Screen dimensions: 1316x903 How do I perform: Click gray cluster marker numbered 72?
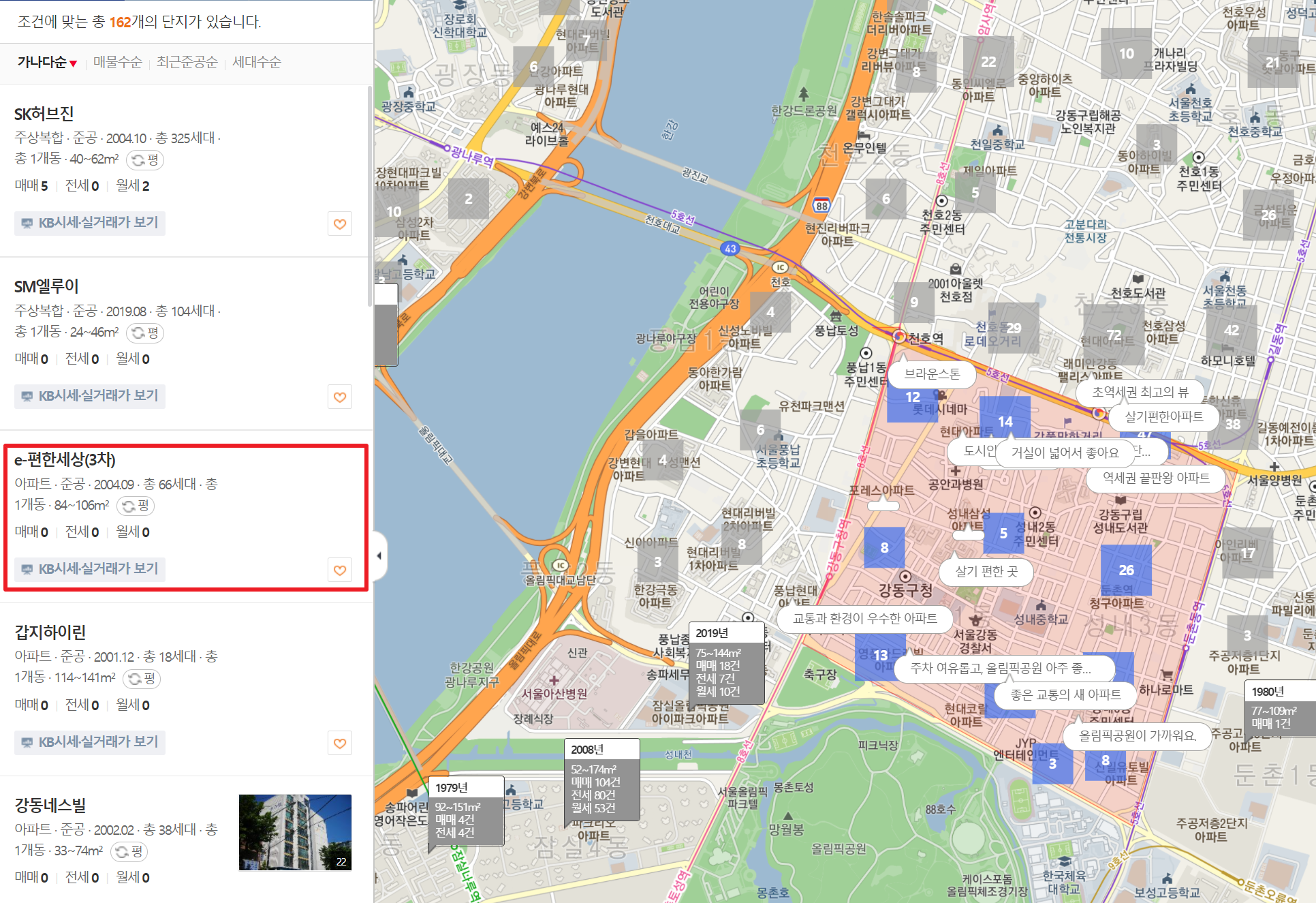1114,335
